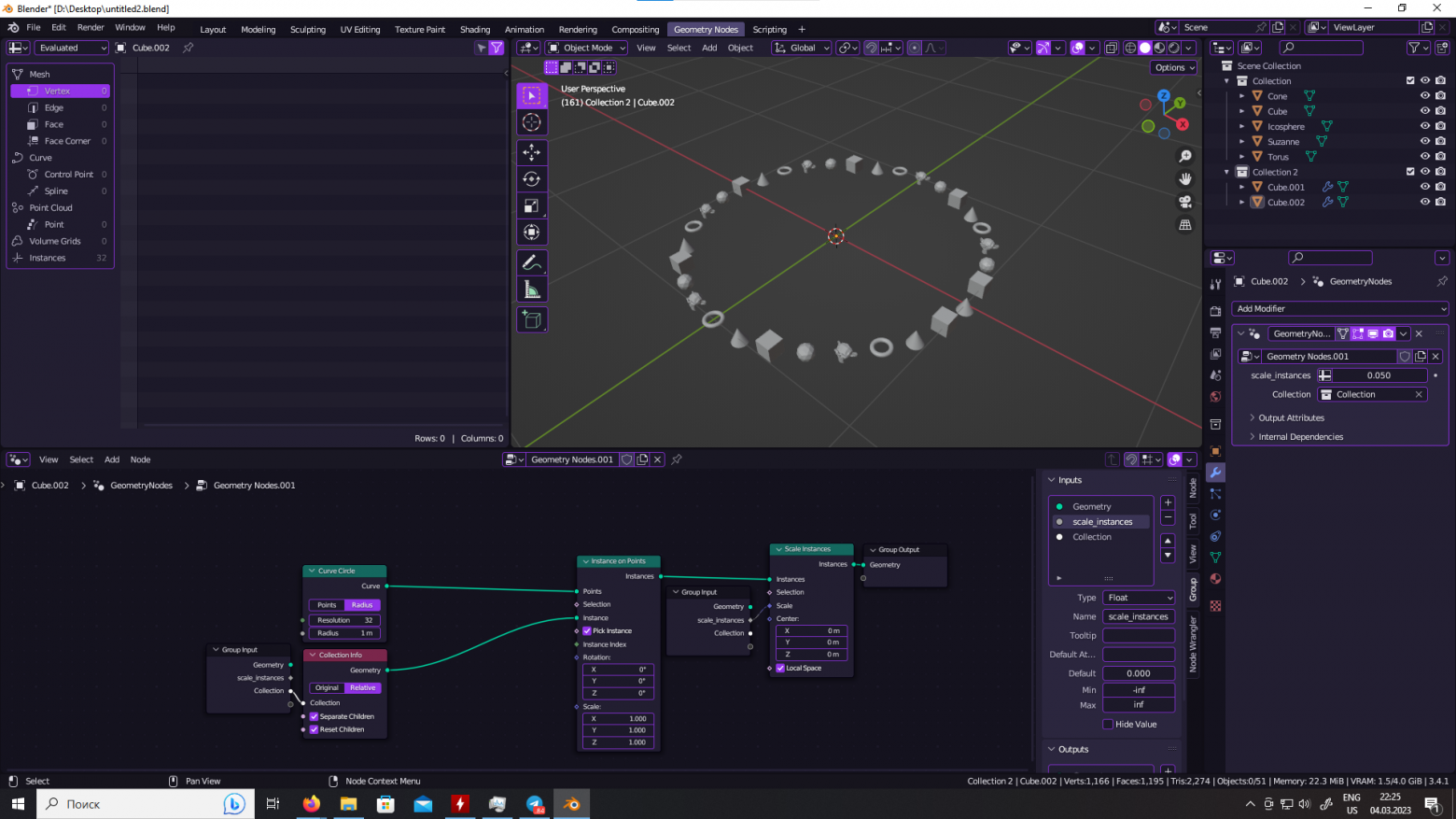Hide the Suzanne object with eye icon
1456x819 pixels.
pos(1424,142)
